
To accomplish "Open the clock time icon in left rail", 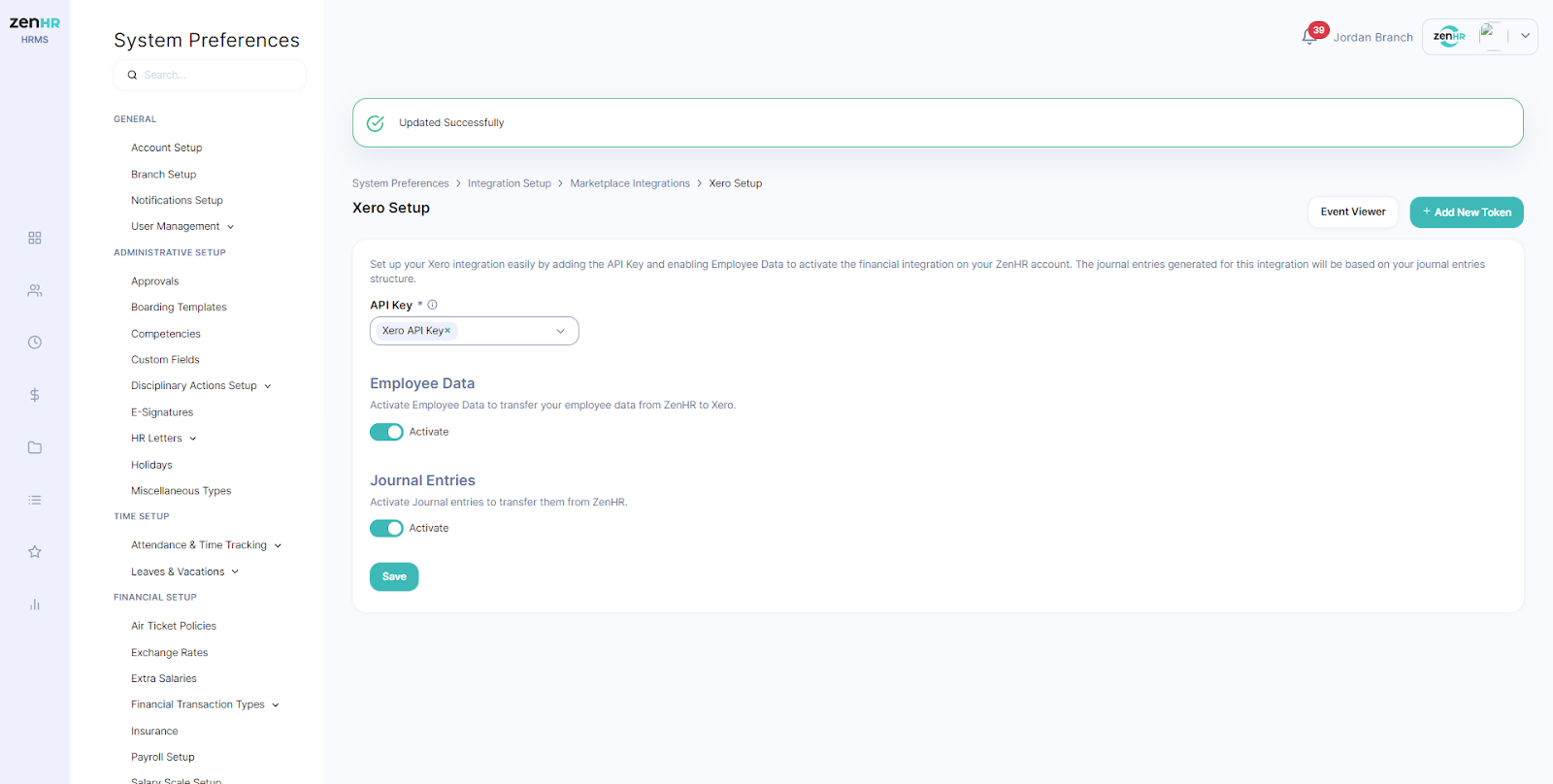I will tap(35, 343).
